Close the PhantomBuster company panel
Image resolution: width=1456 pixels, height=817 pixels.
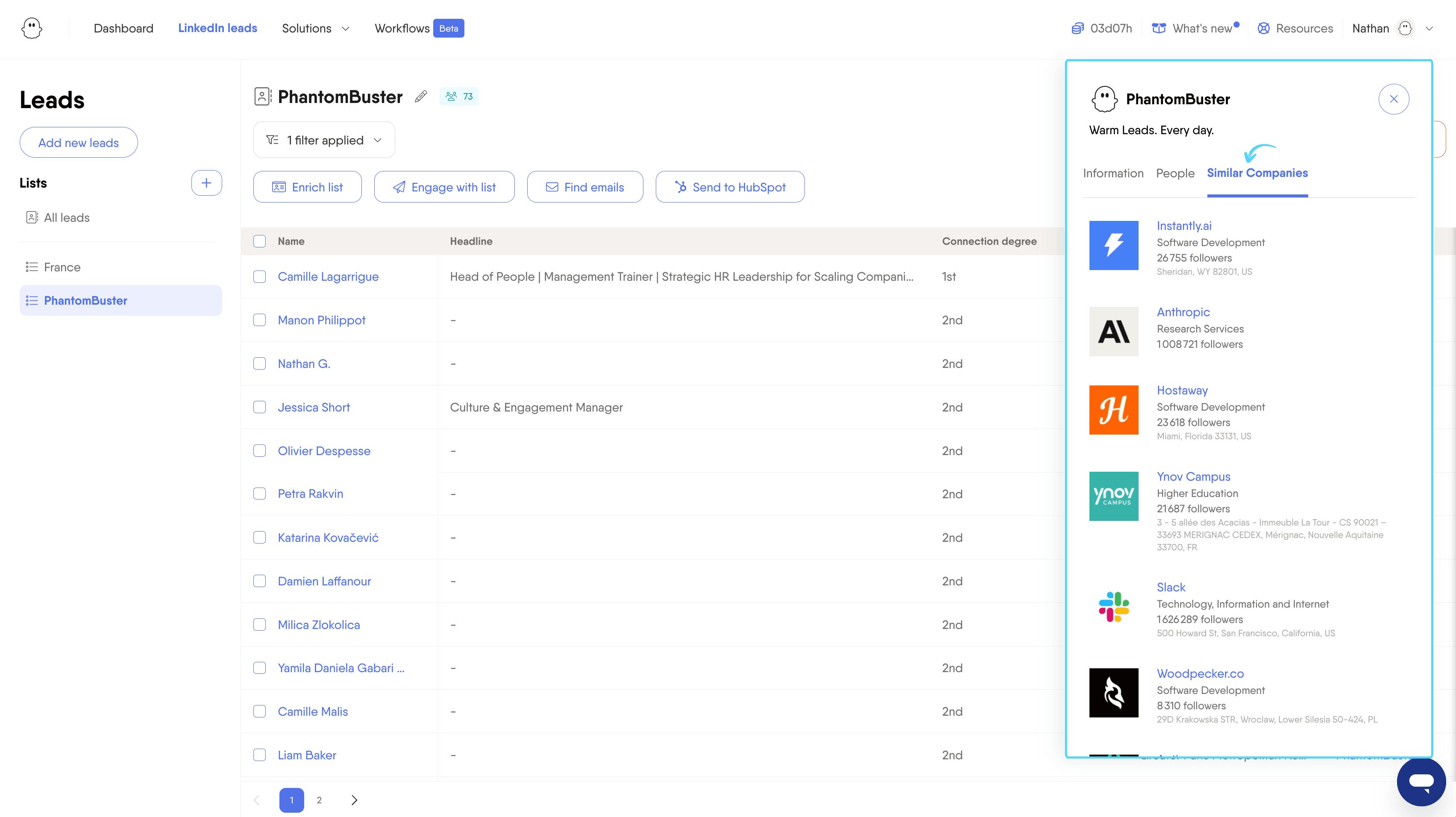coord(1393,99)
